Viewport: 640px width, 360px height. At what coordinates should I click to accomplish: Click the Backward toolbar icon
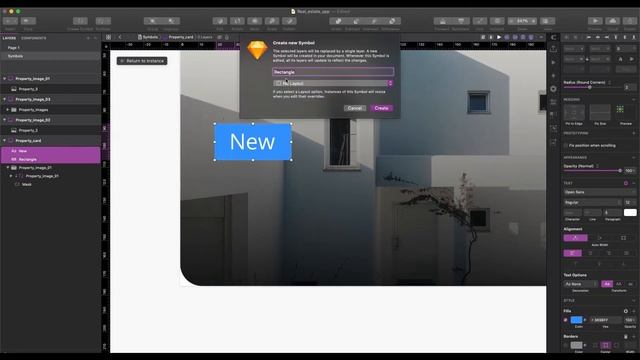[x=461, y=21]
